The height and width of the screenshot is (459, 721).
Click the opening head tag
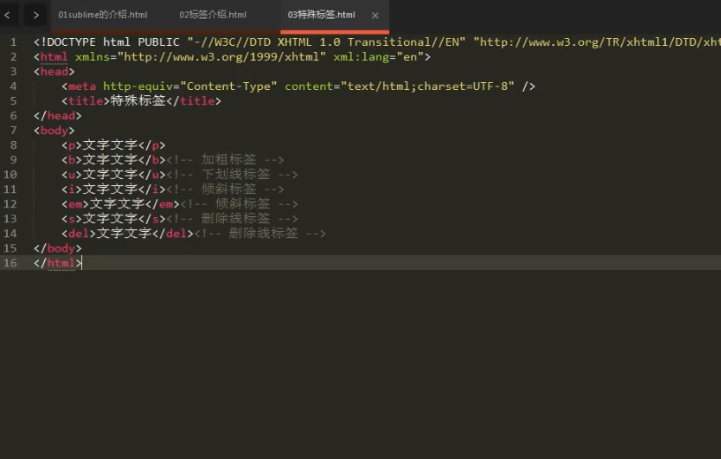point(54,72)
